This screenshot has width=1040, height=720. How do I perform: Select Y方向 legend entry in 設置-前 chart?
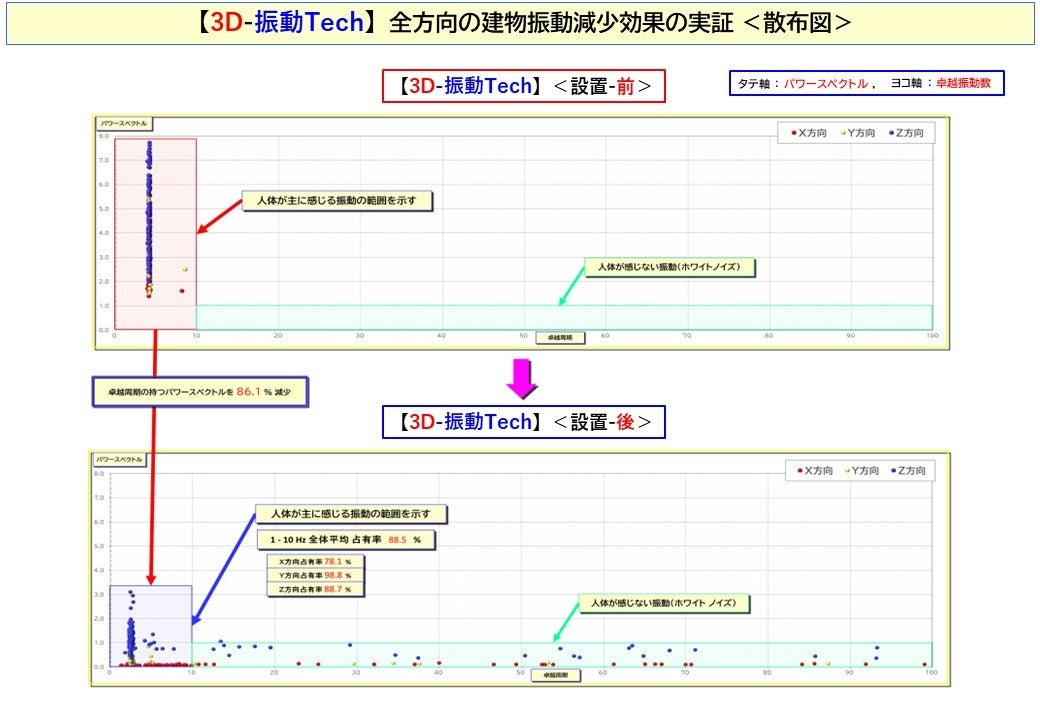coord(858,133)
